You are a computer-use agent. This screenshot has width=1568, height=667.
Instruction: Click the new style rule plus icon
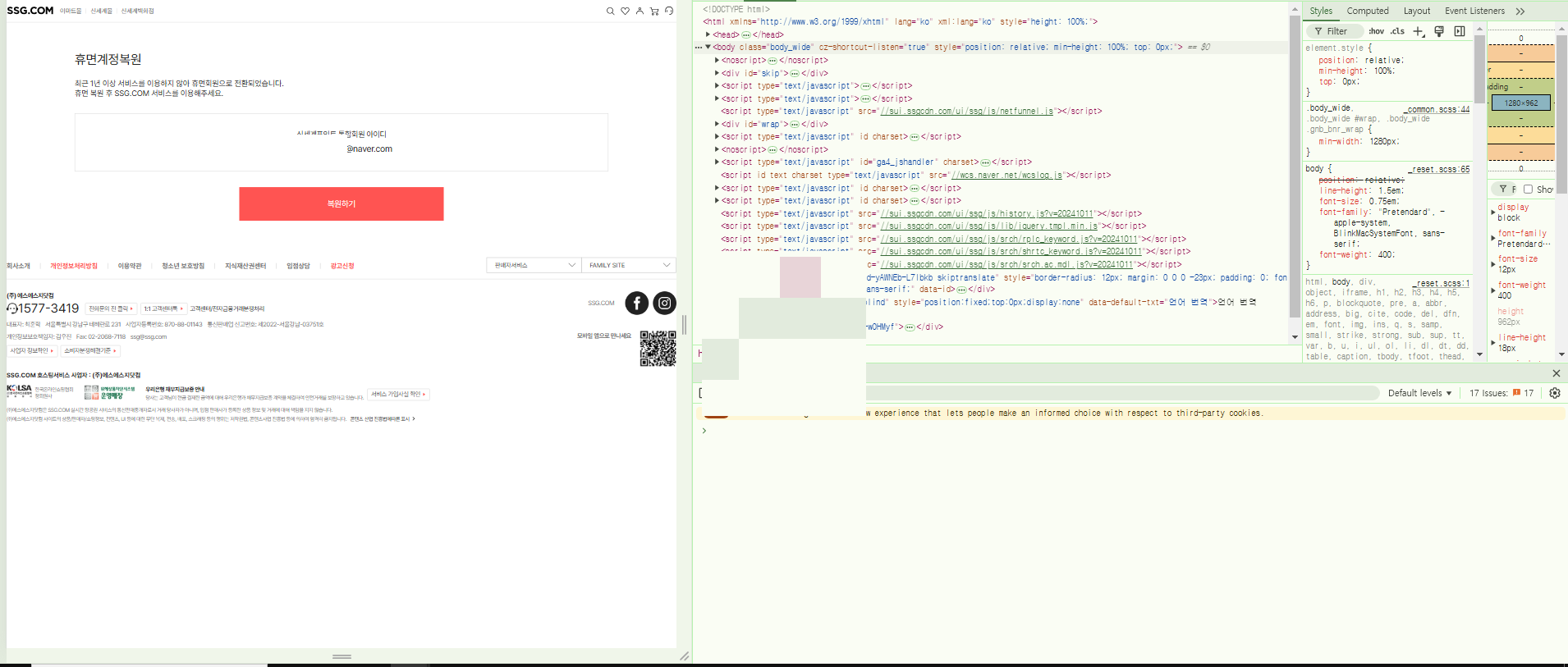click(x=1419, y=31)
